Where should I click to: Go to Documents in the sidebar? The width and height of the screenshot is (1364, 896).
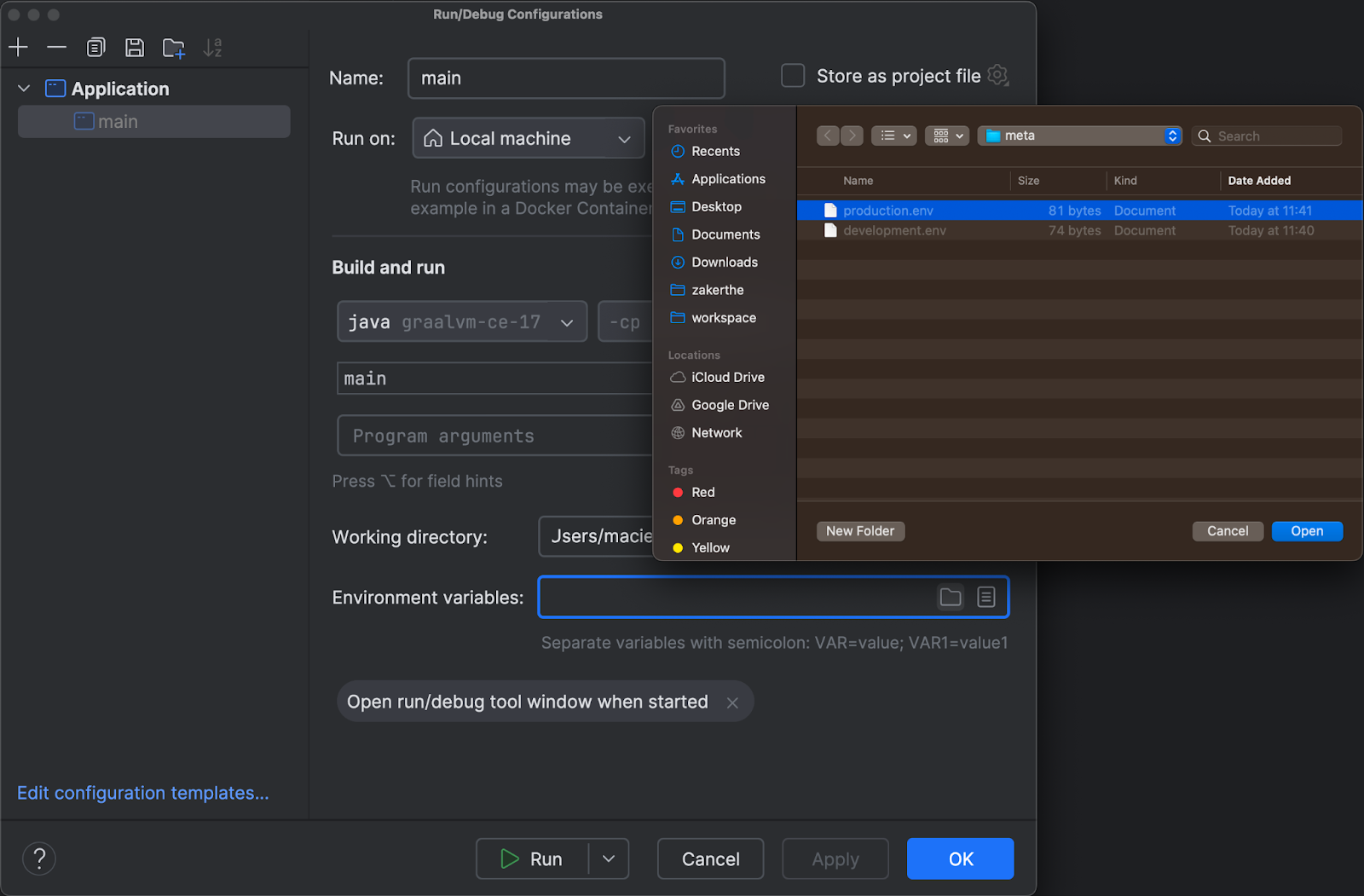click(x=716, y=234)
